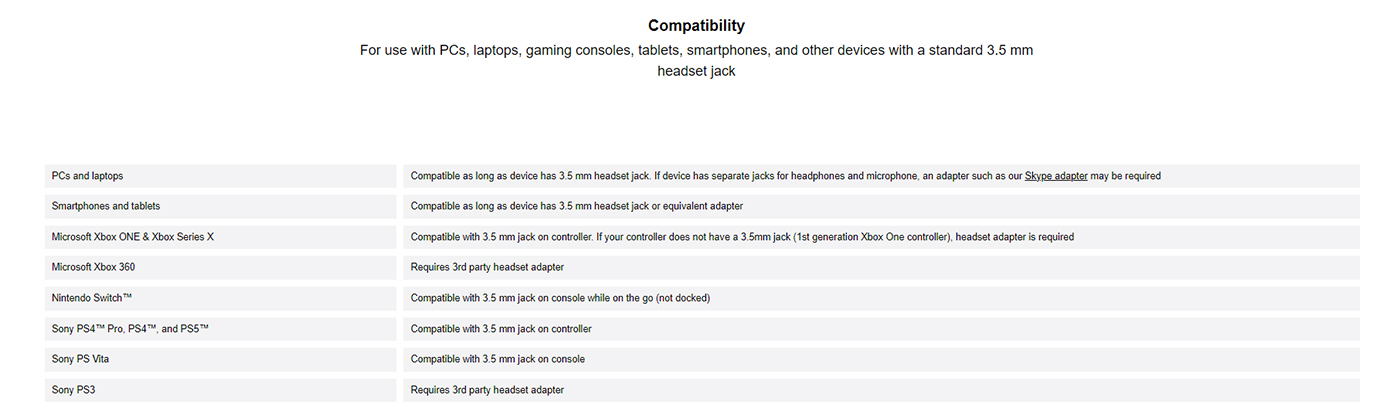The image size is (1400, 408).
Task: Open the Skype adapter link
Action: click(x=1056, y=176)
